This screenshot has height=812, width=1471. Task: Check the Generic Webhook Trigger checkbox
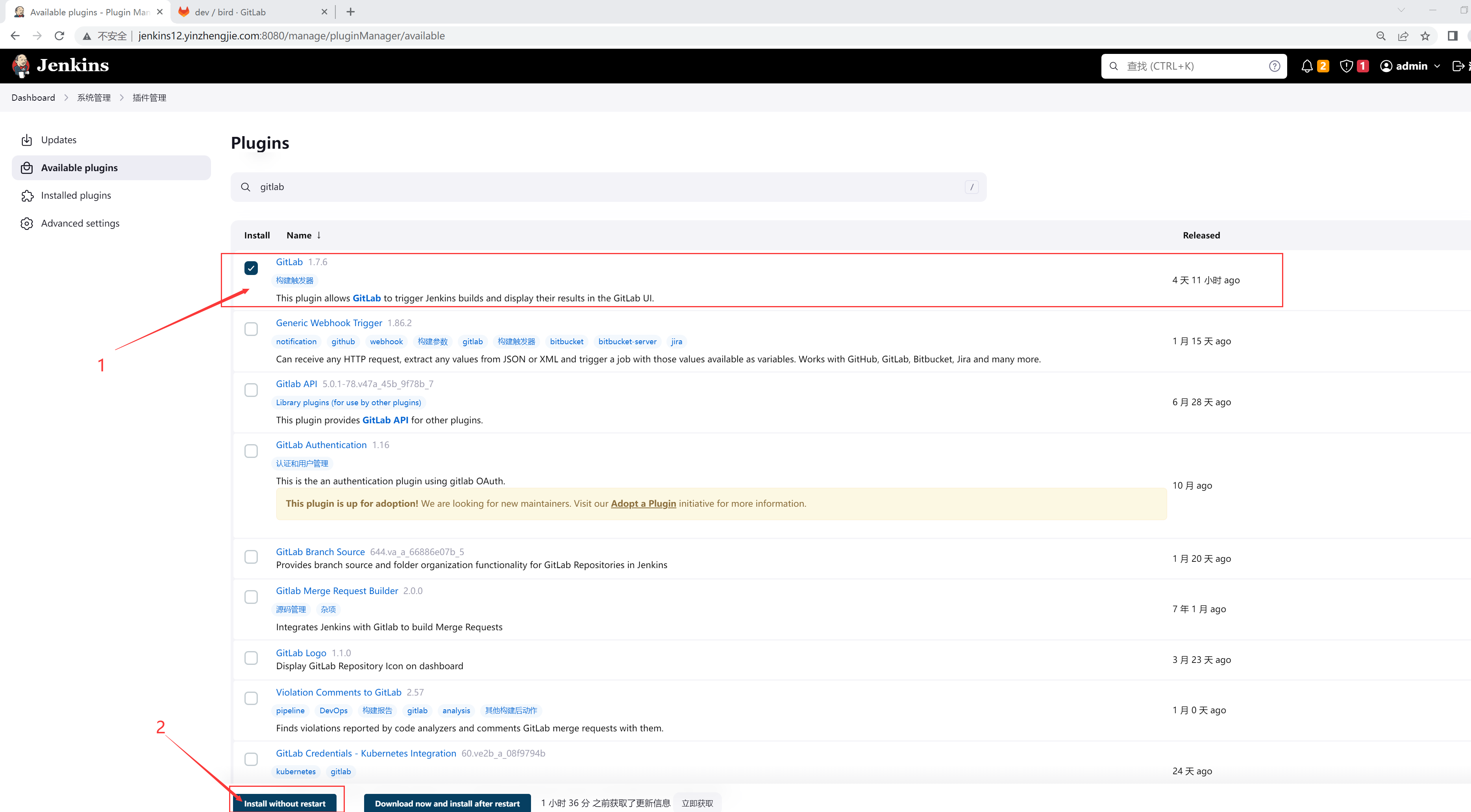pyautogui.click(x=251, y=329)
